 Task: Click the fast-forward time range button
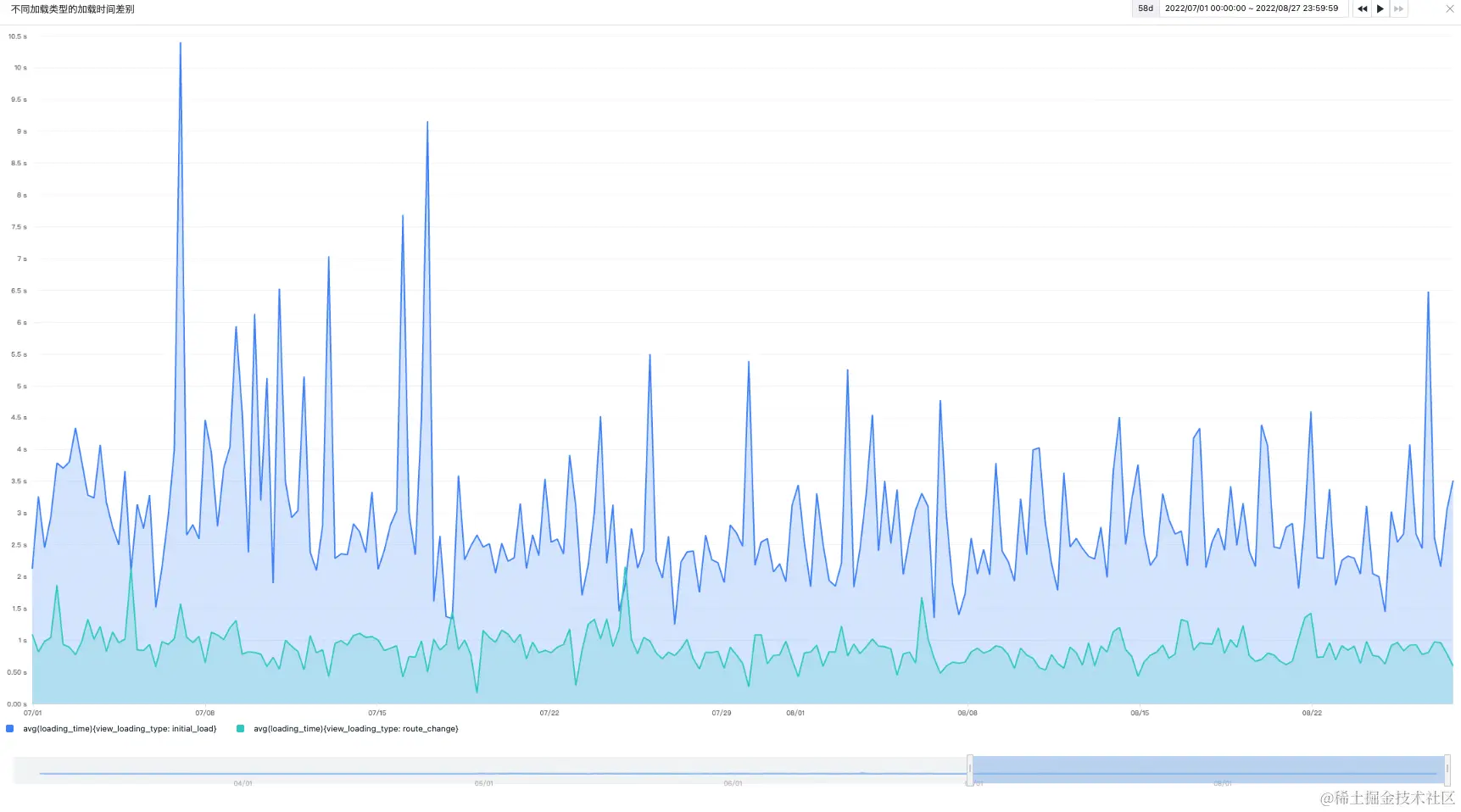[1399, 8]
